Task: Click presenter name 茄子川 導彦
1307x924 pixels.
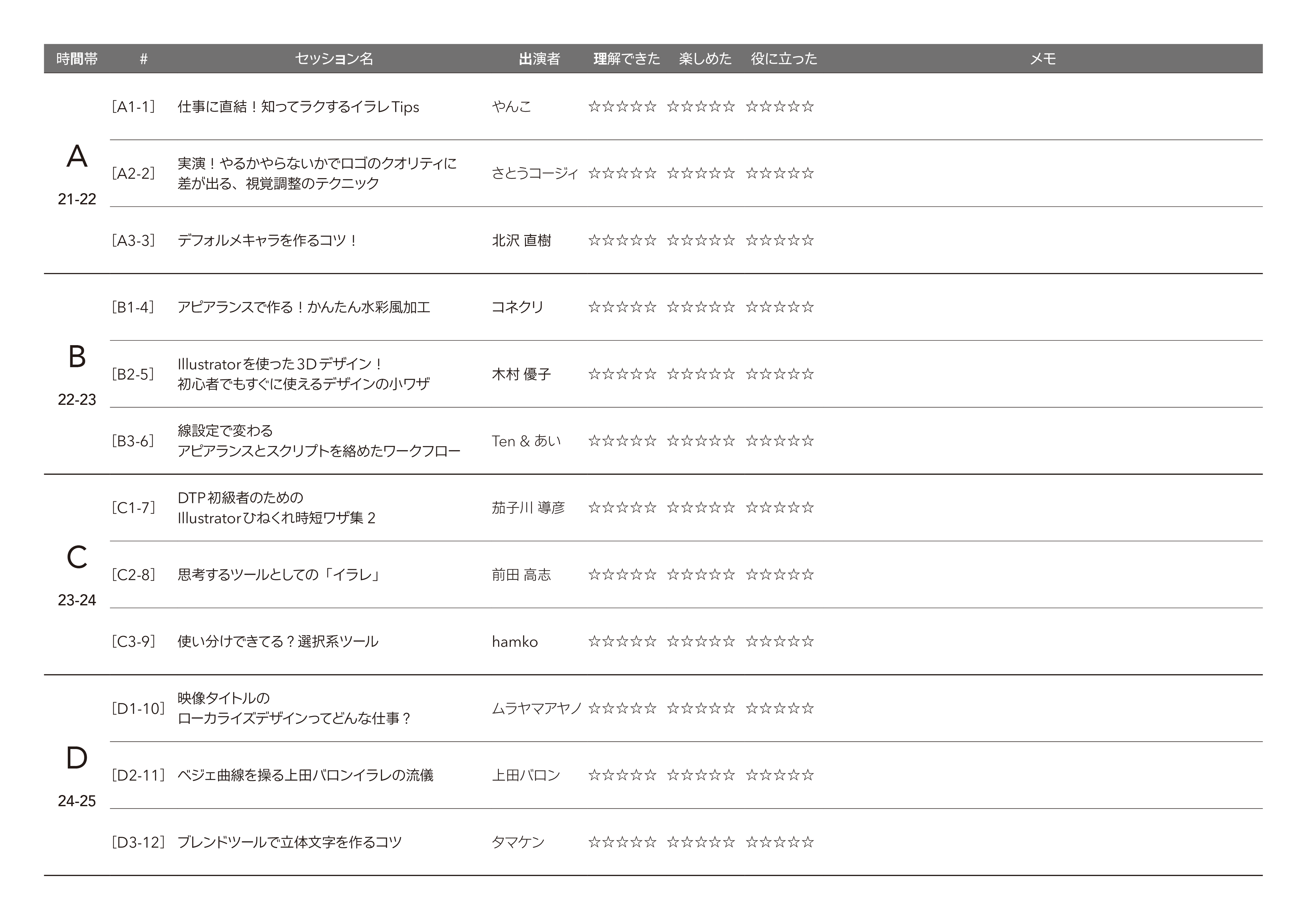Action: pyautogui.click(x=528, y=507)
